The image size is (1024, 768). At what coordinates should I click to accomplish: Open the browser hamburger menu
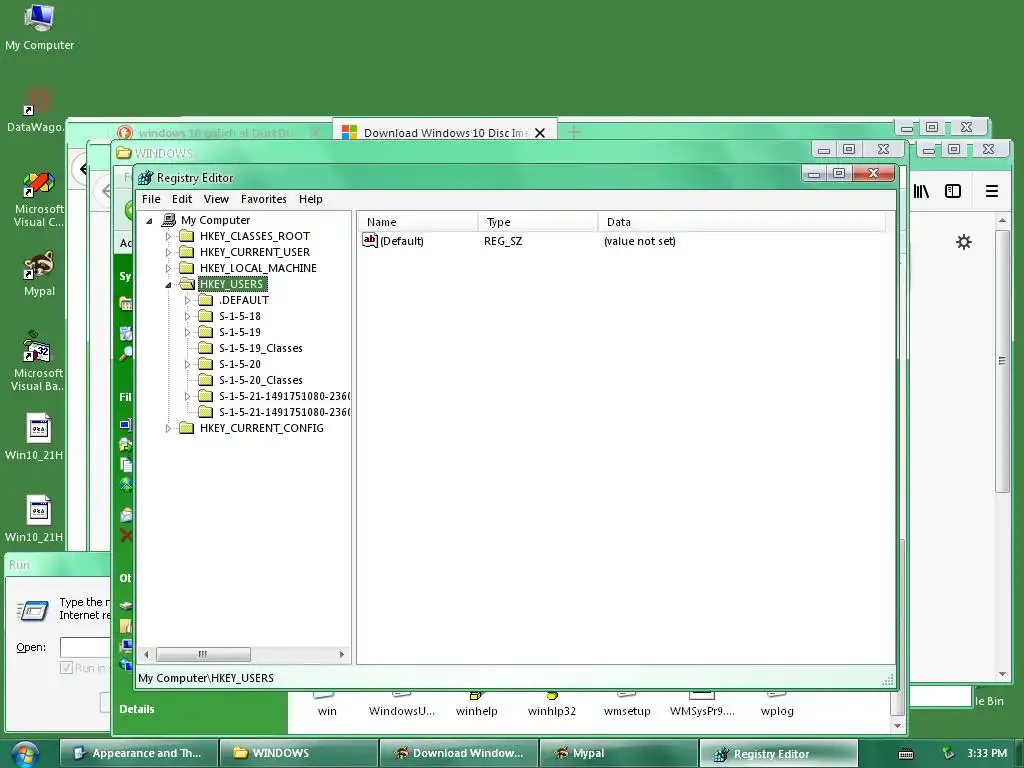[x=991, y=191]
